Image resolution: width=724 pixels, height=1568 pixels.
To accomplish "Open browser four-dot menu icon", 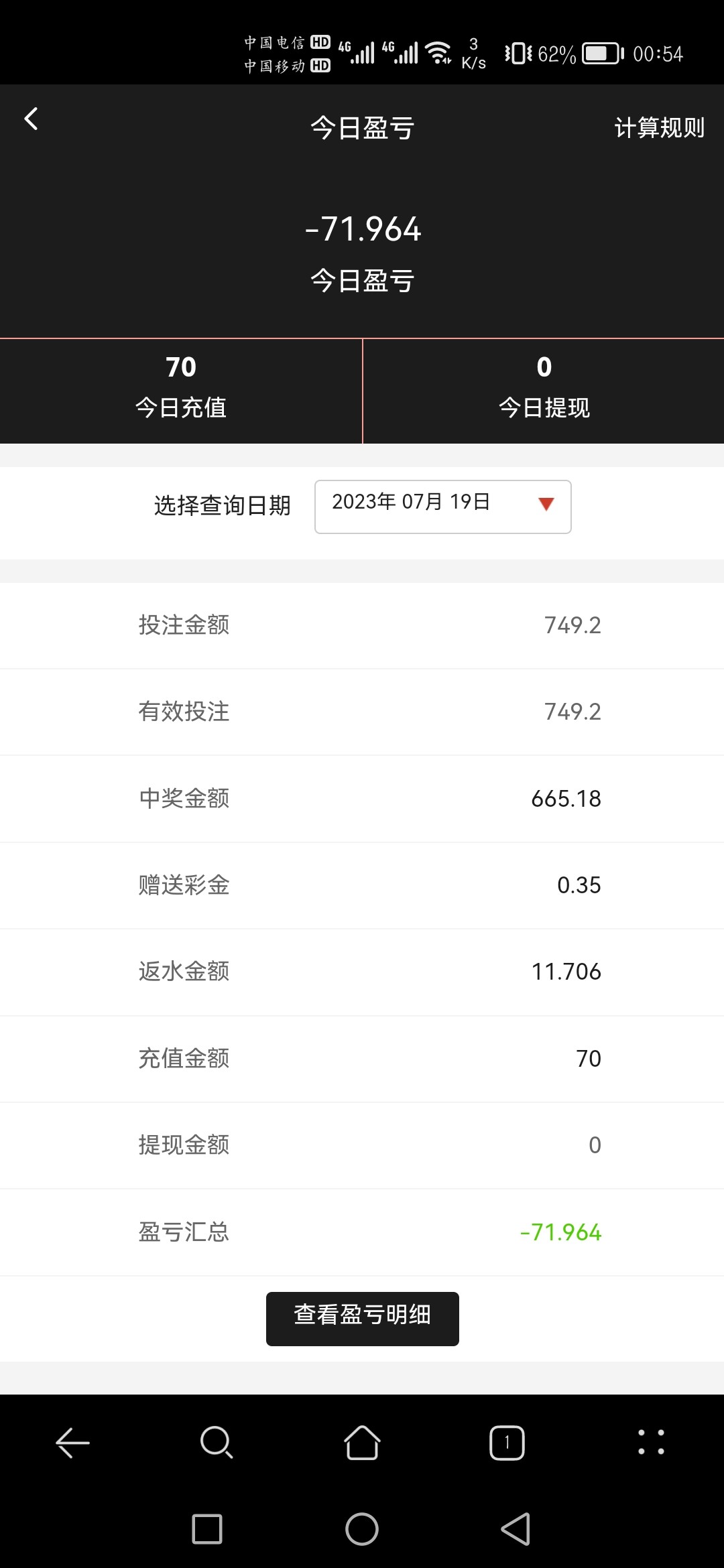I will coord(651,1443).
